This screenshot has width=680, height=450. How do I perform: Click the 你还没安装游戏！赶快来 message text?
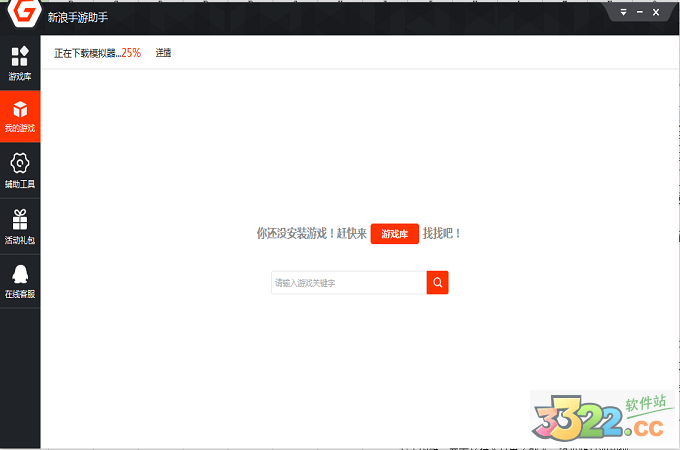311,234
